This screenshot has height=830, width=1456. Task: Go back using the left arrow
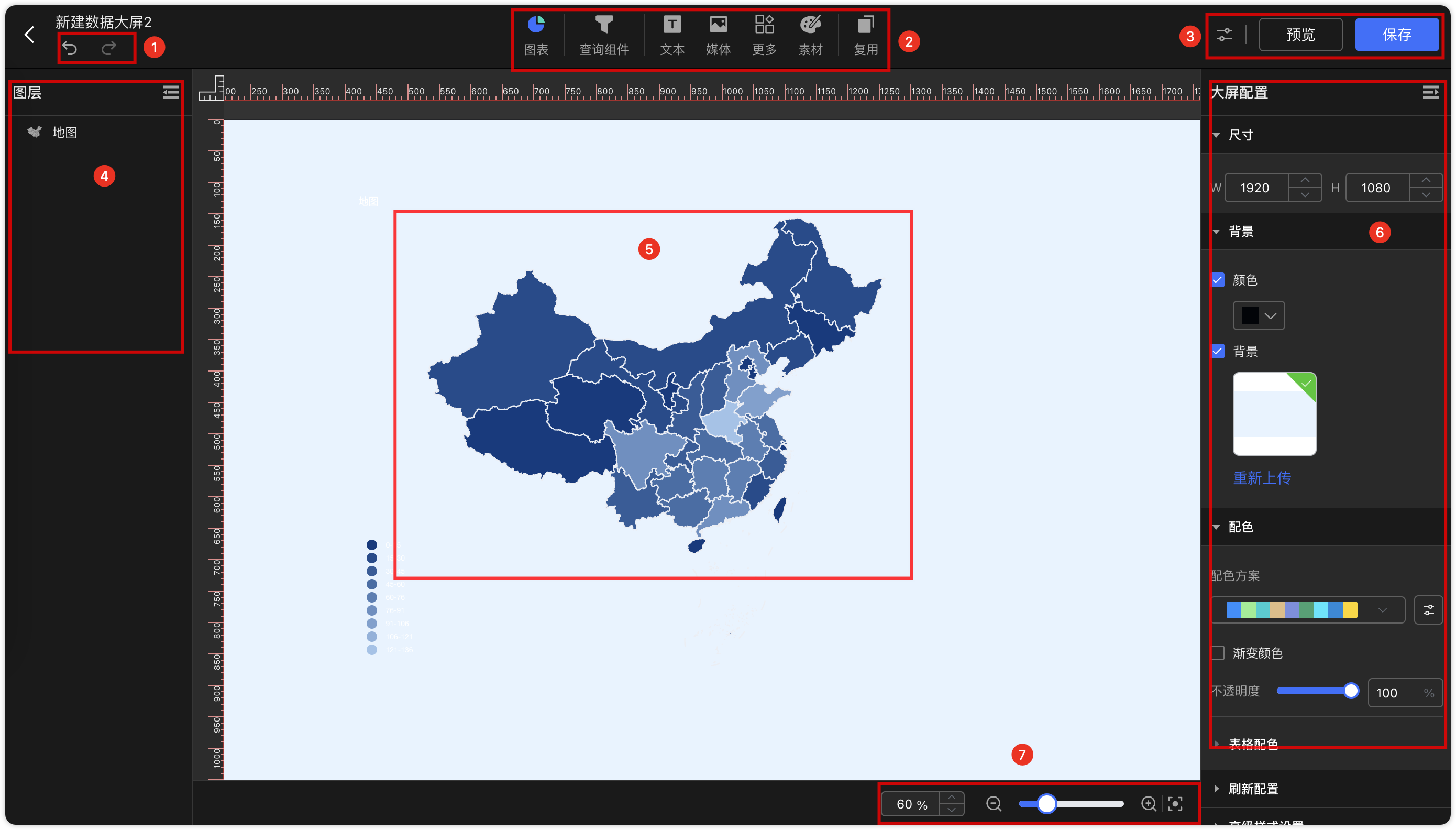30,35
